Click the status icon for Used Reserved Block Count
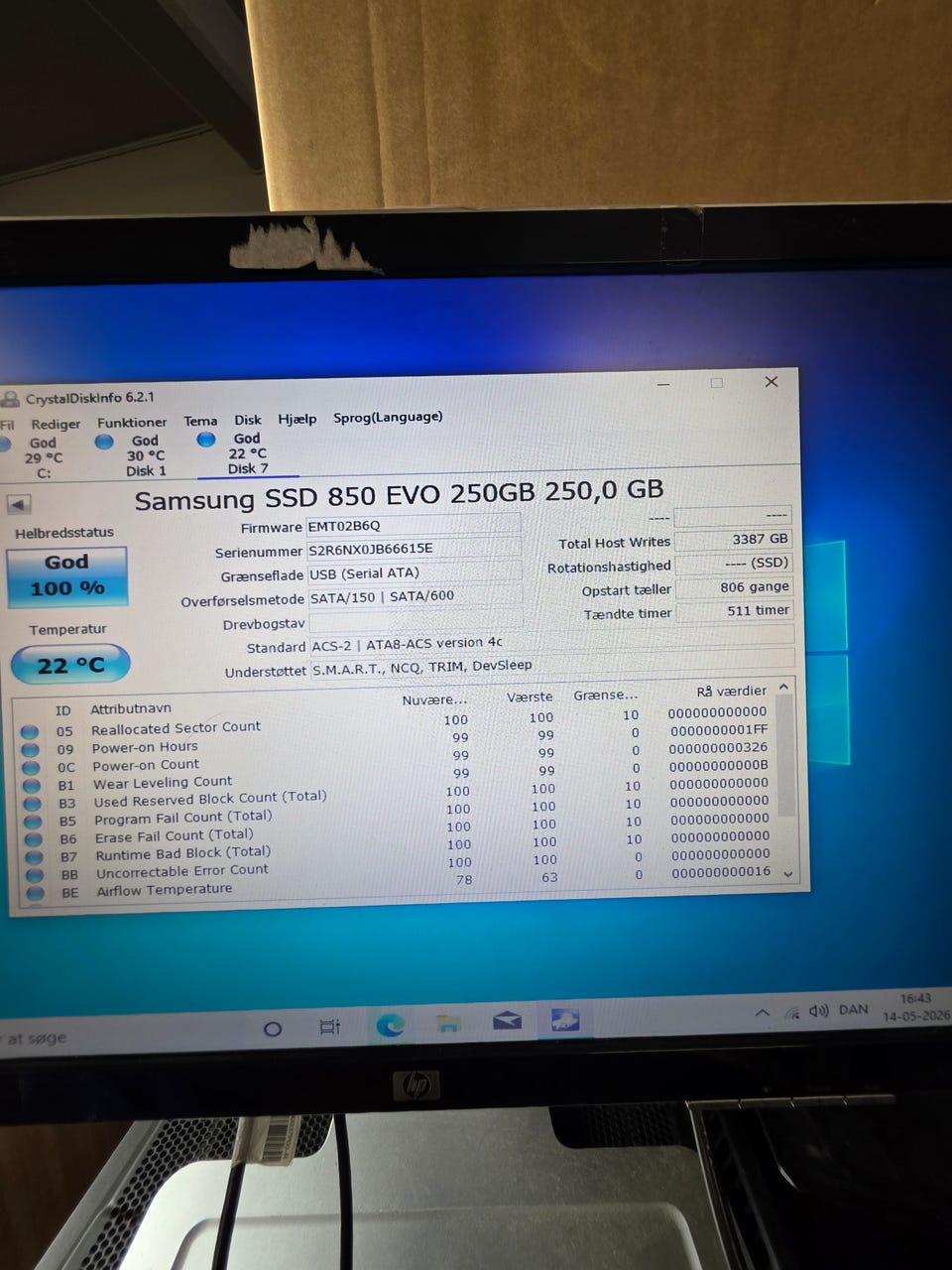The image size is (952, 1270). tap(33, 804)
